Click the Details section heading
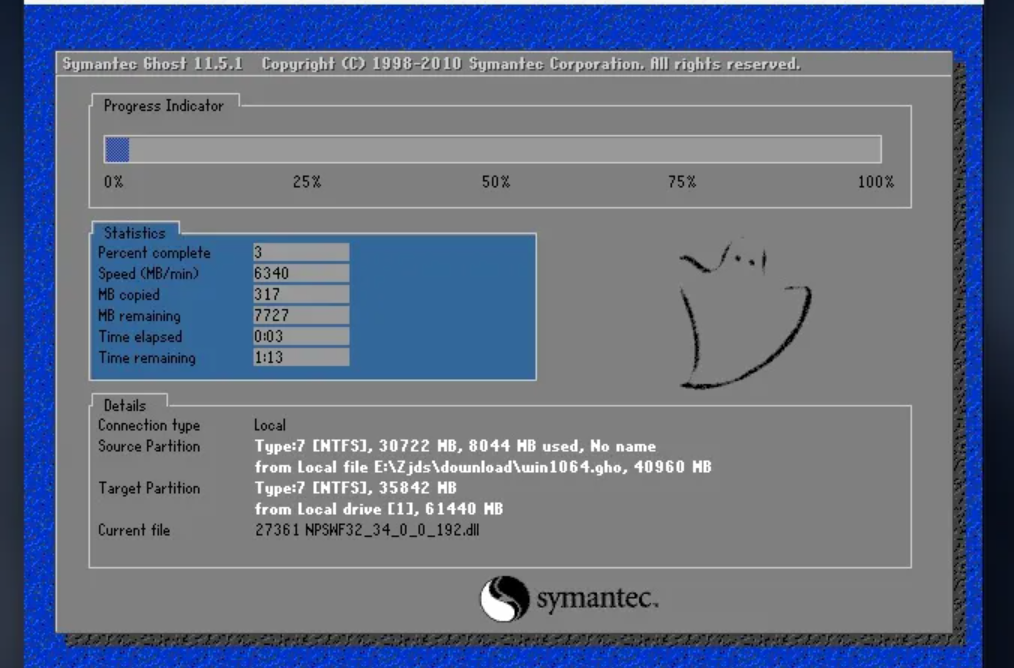The image size is (1014, 668). [125, 406]
